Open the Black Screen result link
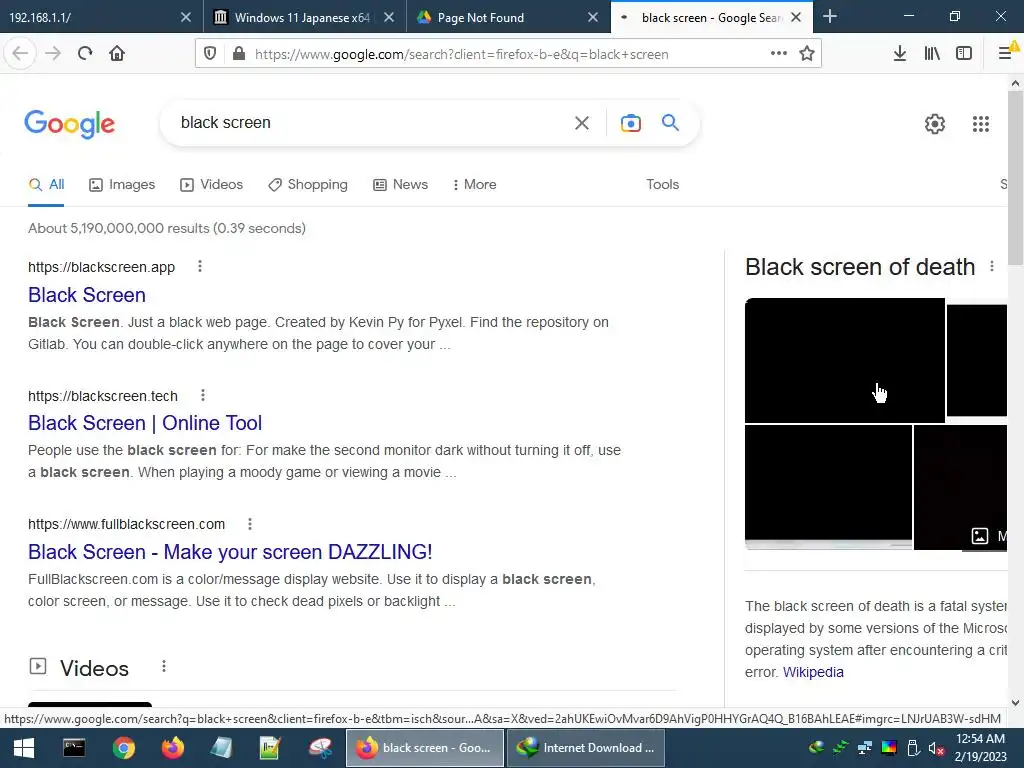 [x=87, y=295]
